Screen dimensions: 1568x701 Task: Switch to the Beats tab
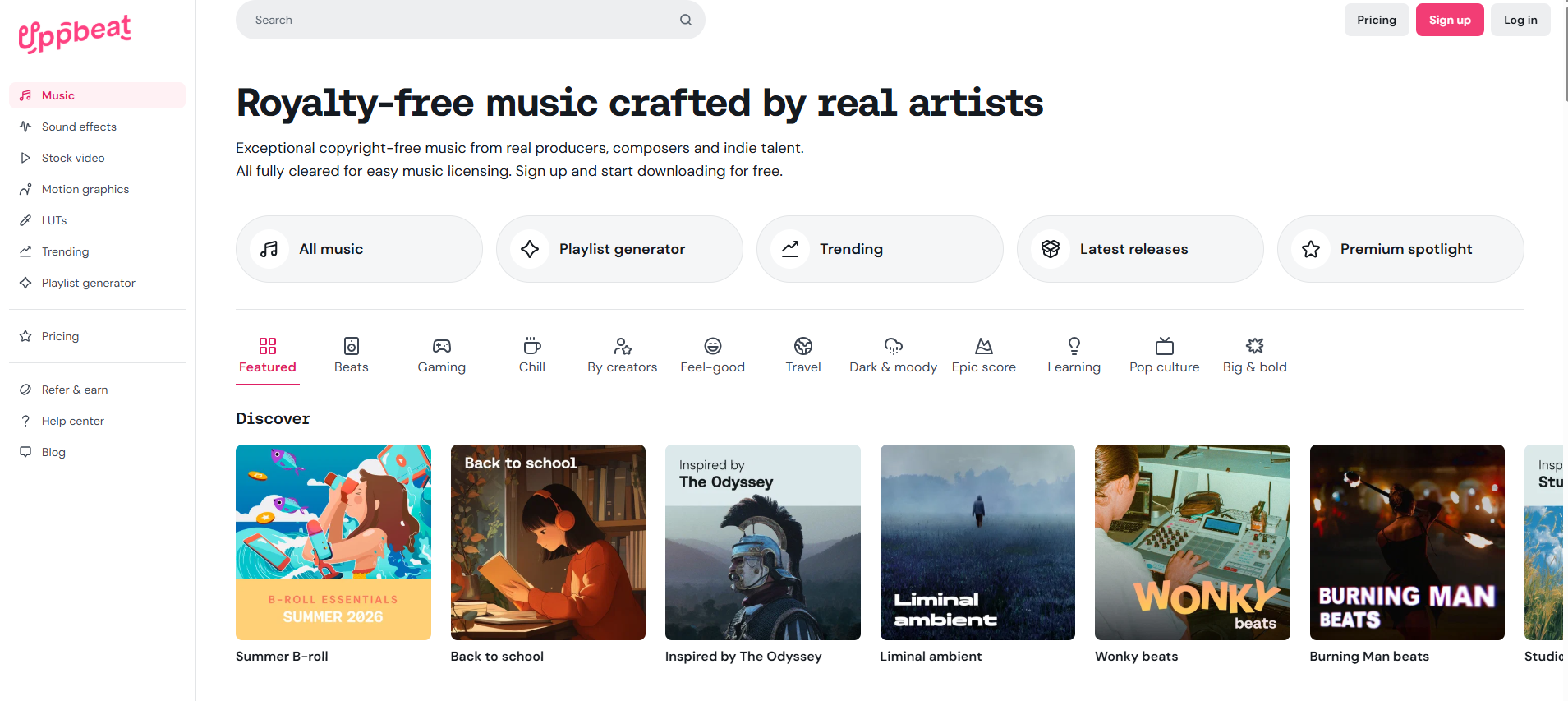click(x=352, y=356)
